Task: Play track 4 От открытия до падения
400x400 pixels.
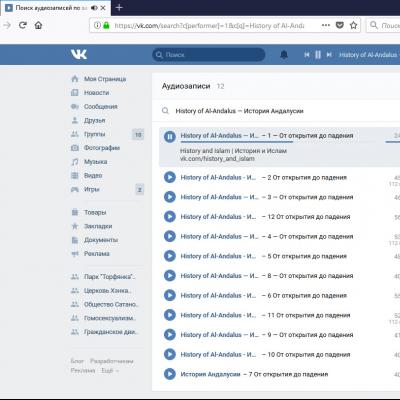Action: point(170,236)
